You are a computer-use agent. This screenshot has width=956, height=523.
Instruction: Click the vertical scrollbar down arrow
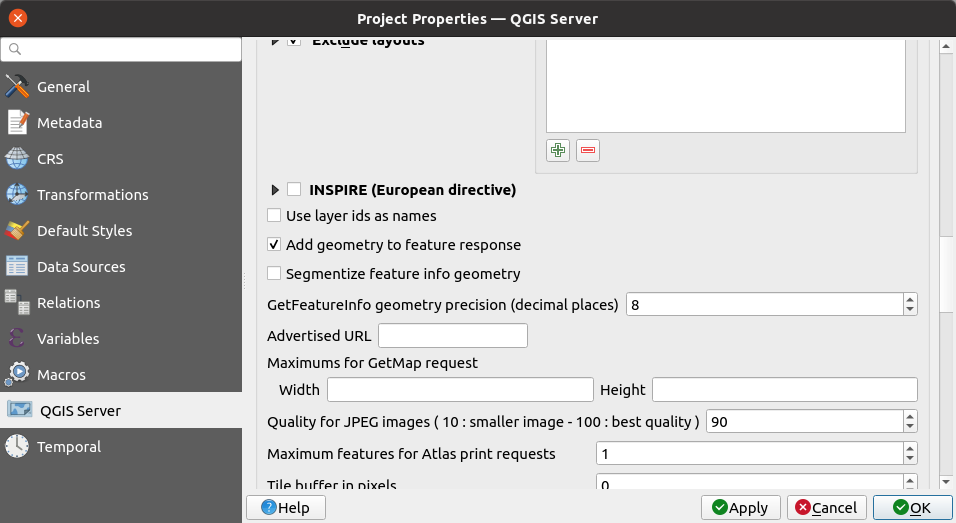point(946,482)
